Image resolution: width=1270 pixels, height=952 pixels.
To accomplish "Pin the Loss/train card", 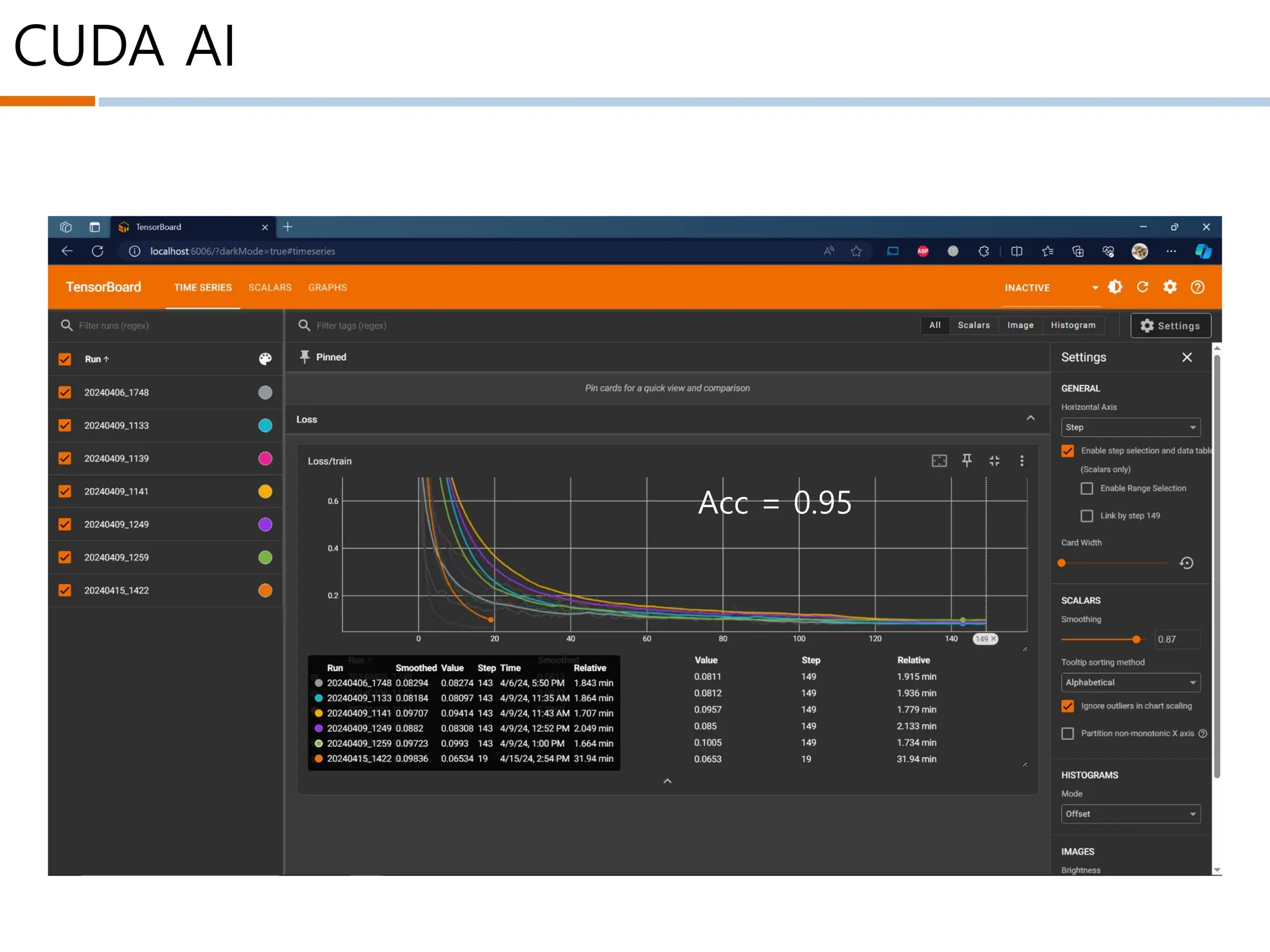I will [966, 461].
